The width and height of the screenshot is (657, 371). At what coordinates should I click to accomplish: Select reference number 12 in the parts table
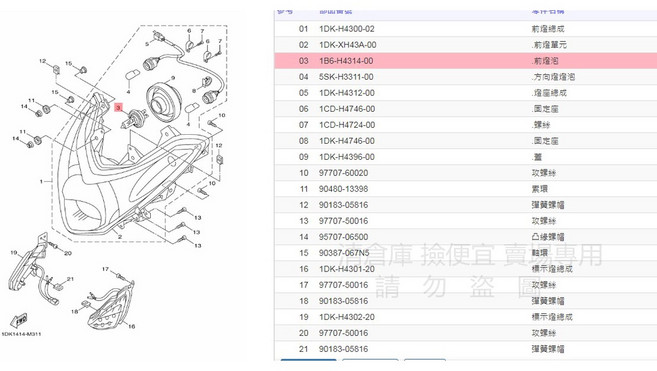304,205
